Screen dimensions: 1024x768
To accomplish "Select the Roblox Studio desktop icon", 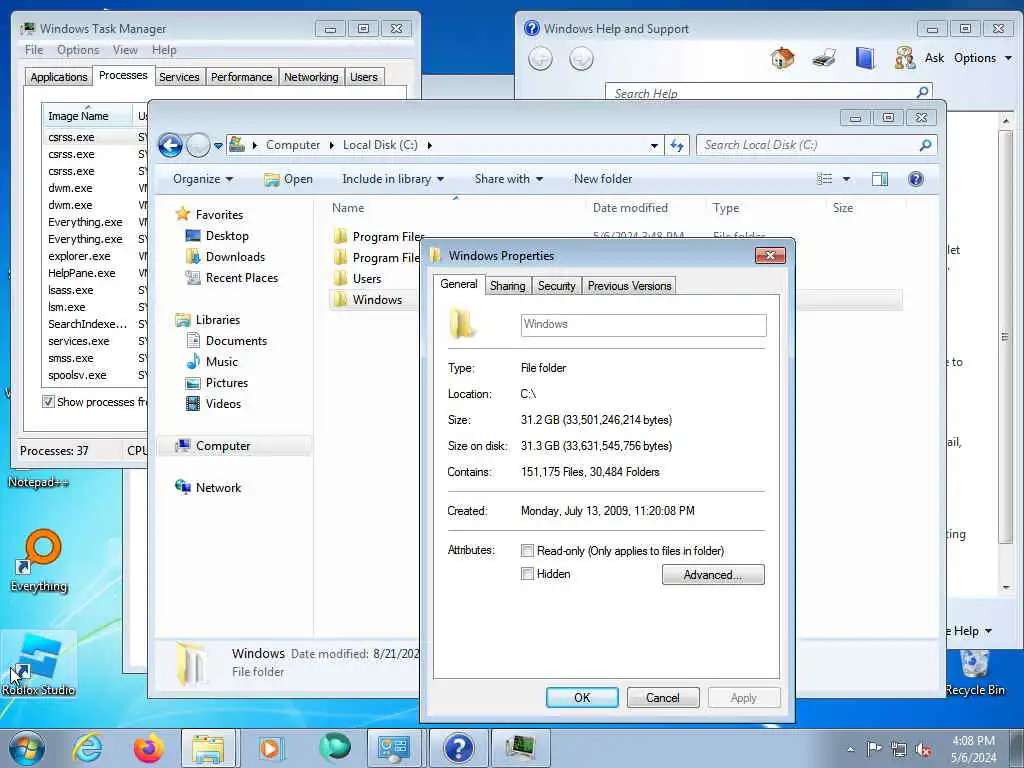I will pyautogui.click(x=38, y=664).
